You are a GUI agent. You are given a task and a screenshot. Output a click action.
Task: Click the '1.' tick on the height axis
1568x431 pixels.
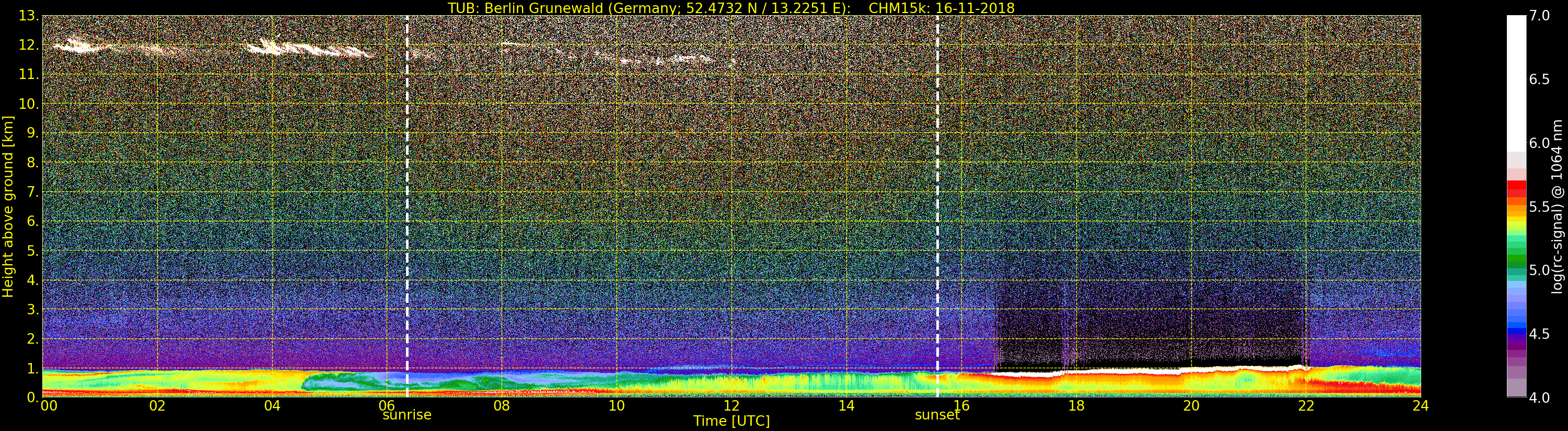(x=32, y=368)
